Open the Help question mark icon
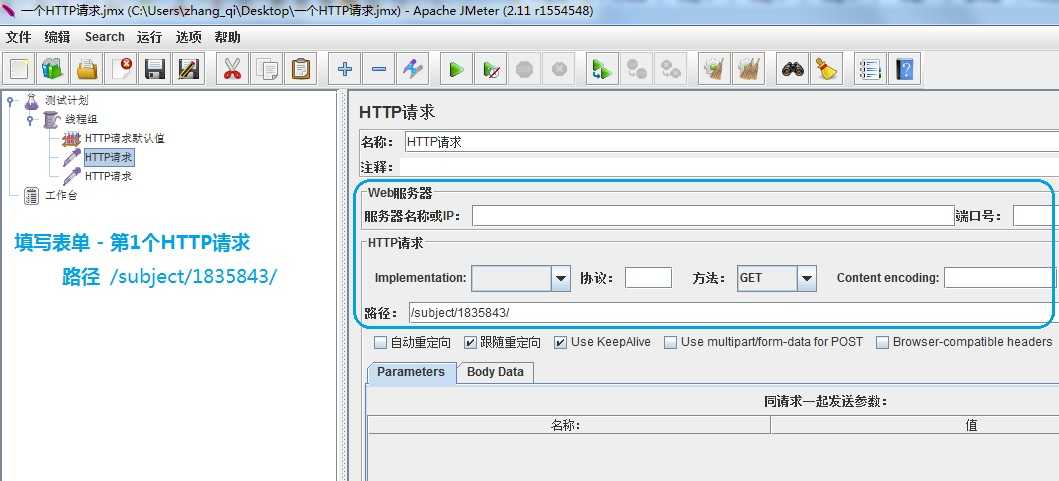 [904, 69]
